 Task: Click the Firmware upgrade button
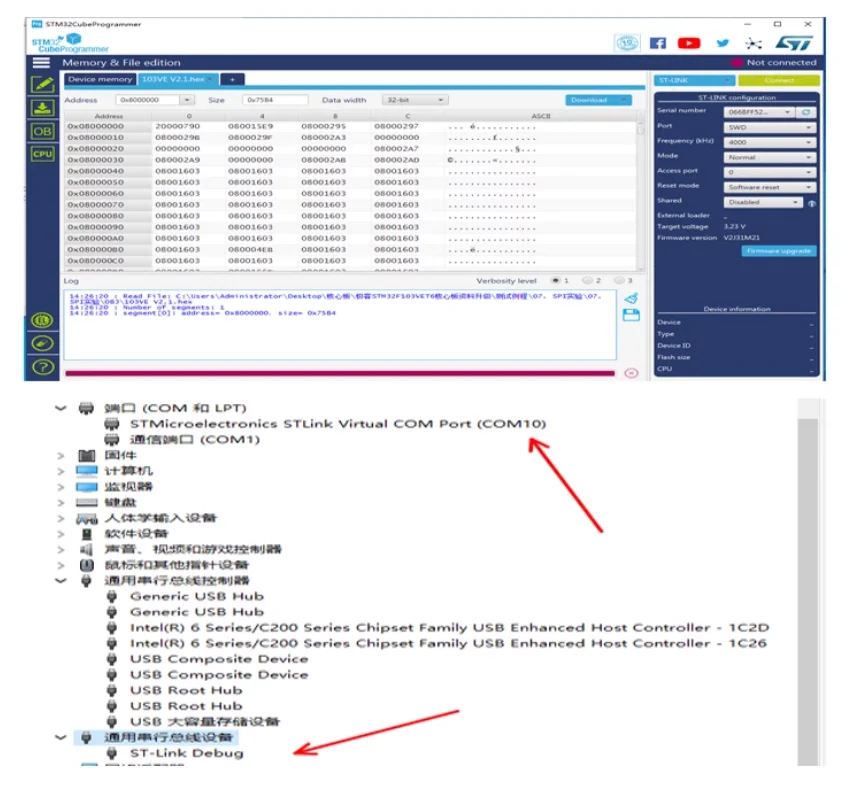[778, 251]
